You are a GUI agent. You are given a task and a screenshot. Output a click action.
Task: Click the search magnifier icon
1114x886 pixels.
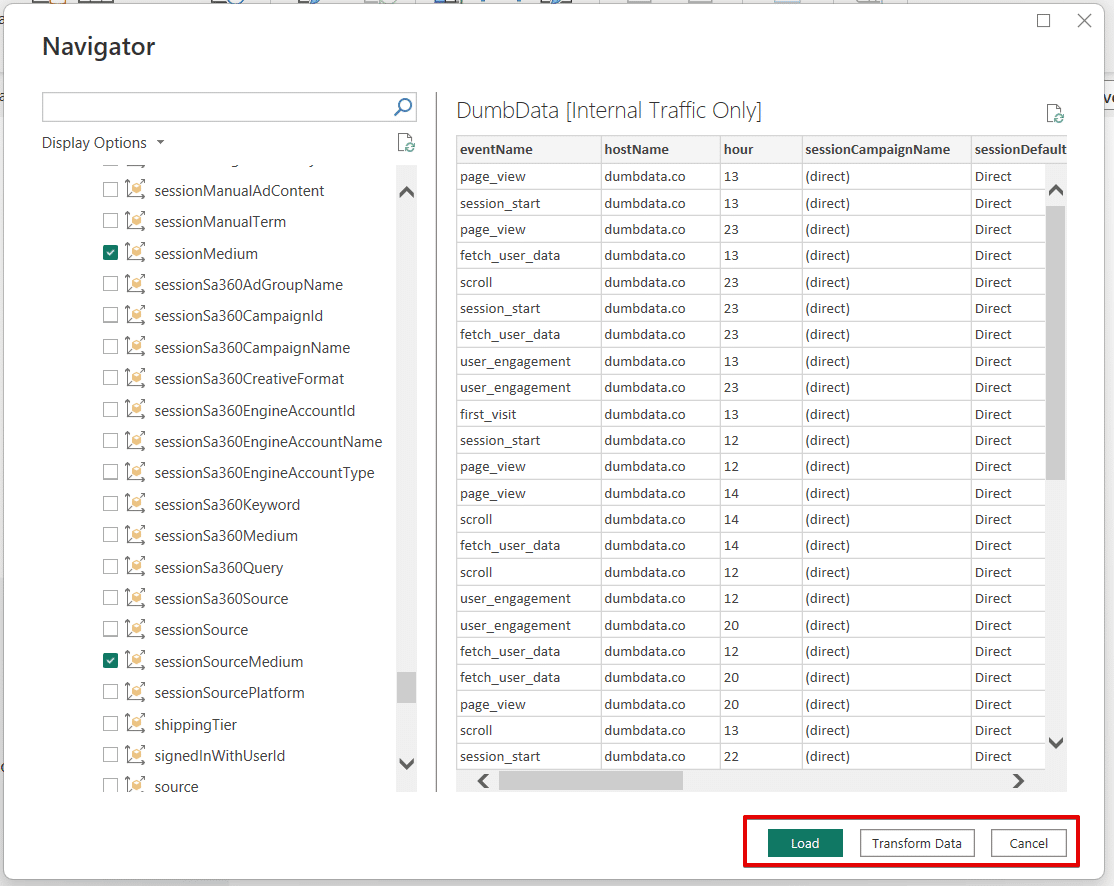pos(402,106)
